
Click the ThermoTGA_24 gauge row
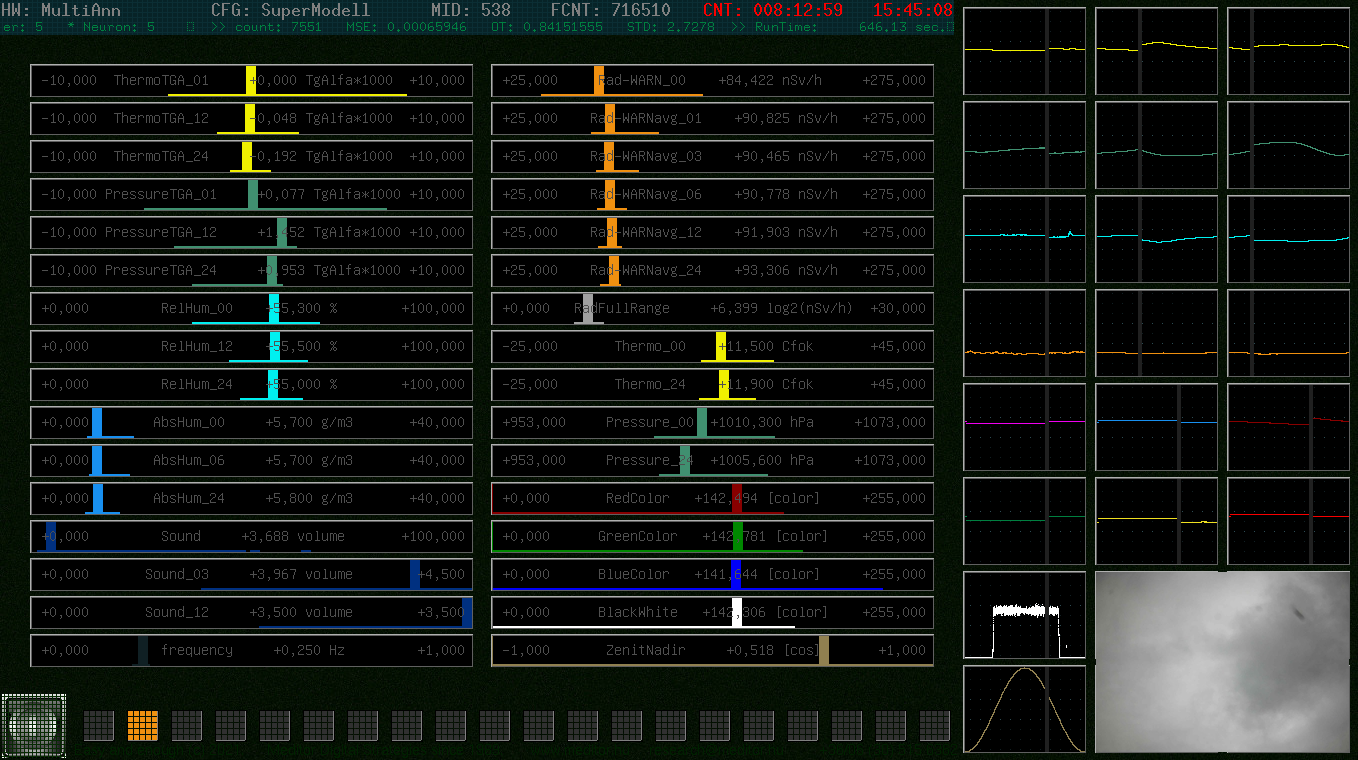coord(251,157)
